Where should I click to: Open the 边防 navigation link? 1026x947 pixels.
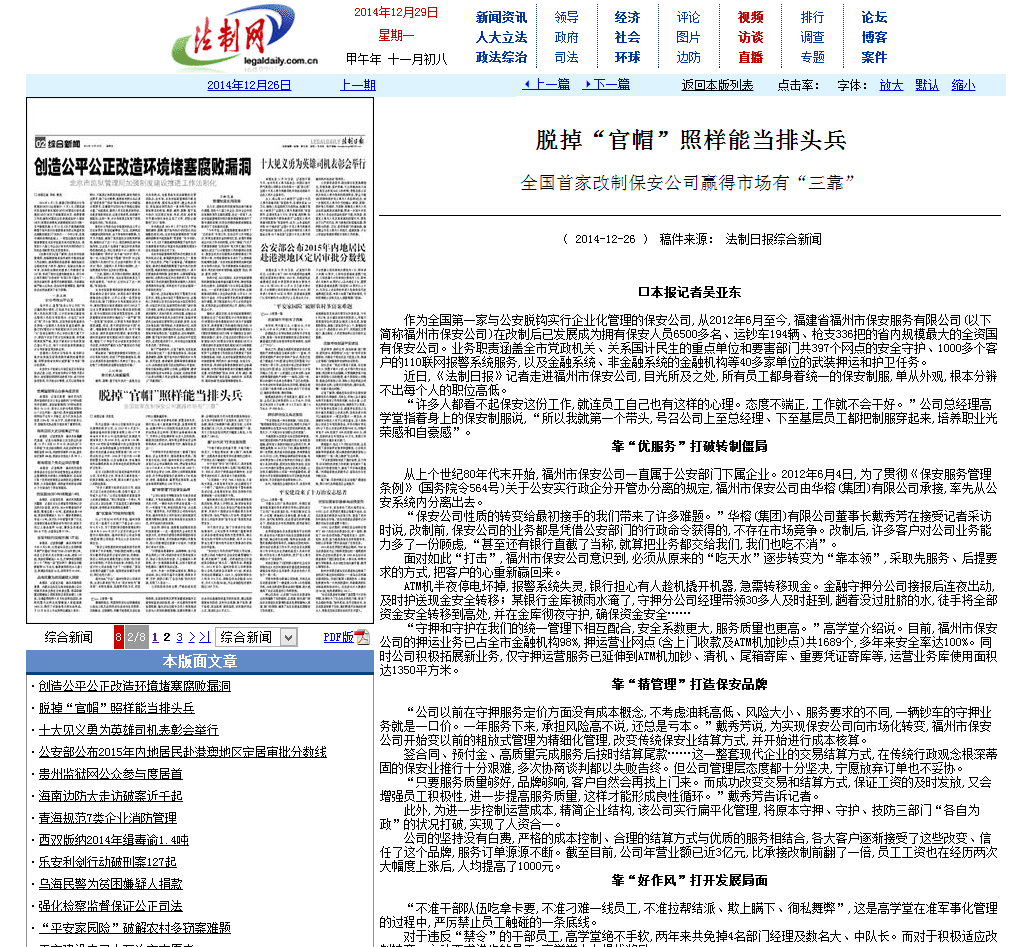click(x=688, y=57)
